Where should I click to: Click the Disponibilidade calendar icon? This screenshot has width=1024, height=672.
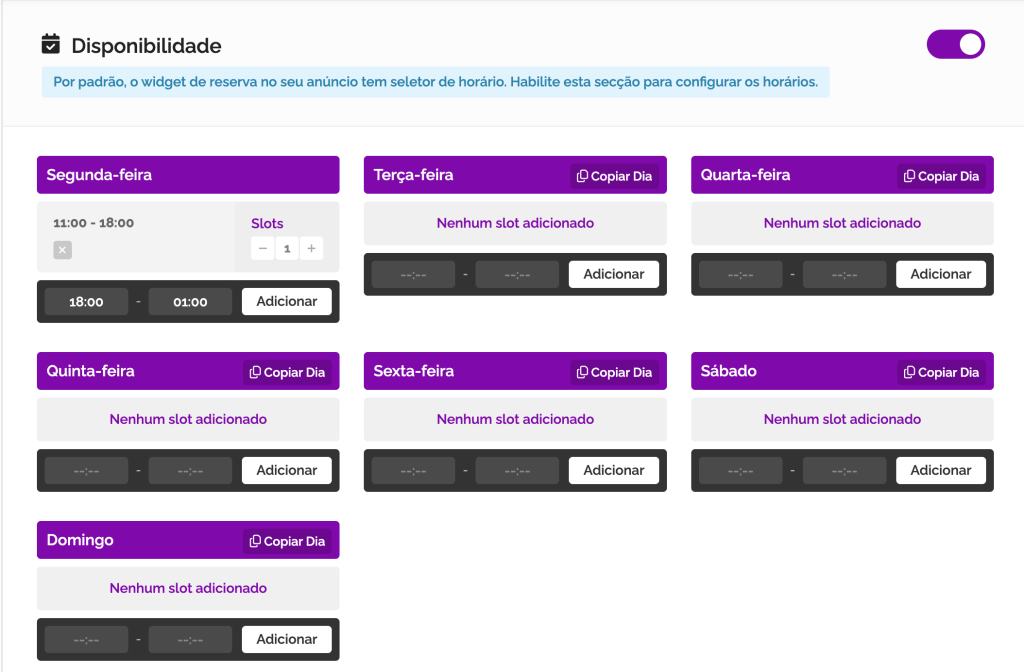pyautogui.click(x=50, y=45)
